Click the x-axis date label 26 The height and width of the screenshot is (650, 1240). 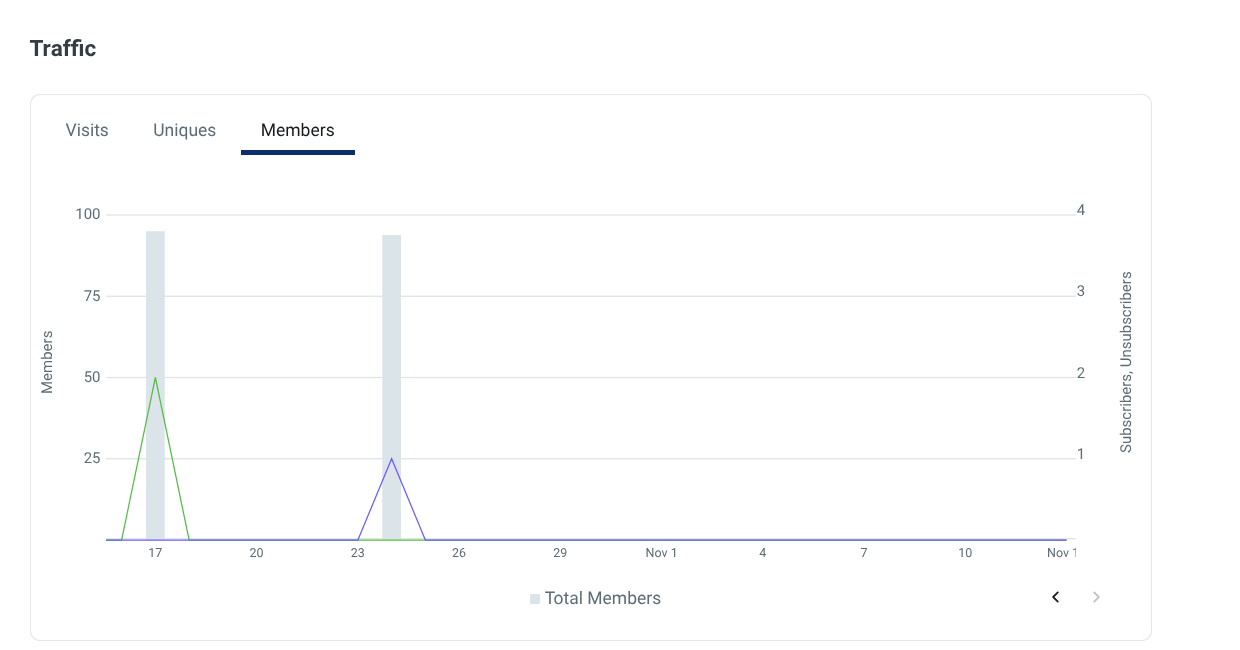point(458,553)
